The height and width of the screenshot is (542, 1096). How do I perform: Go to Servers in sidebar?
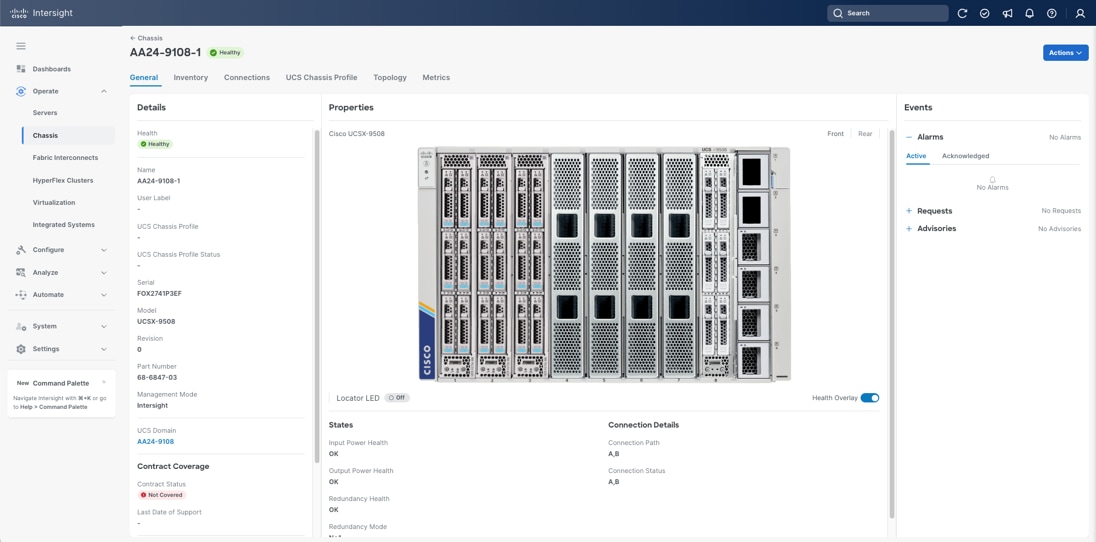click(45, 113)
